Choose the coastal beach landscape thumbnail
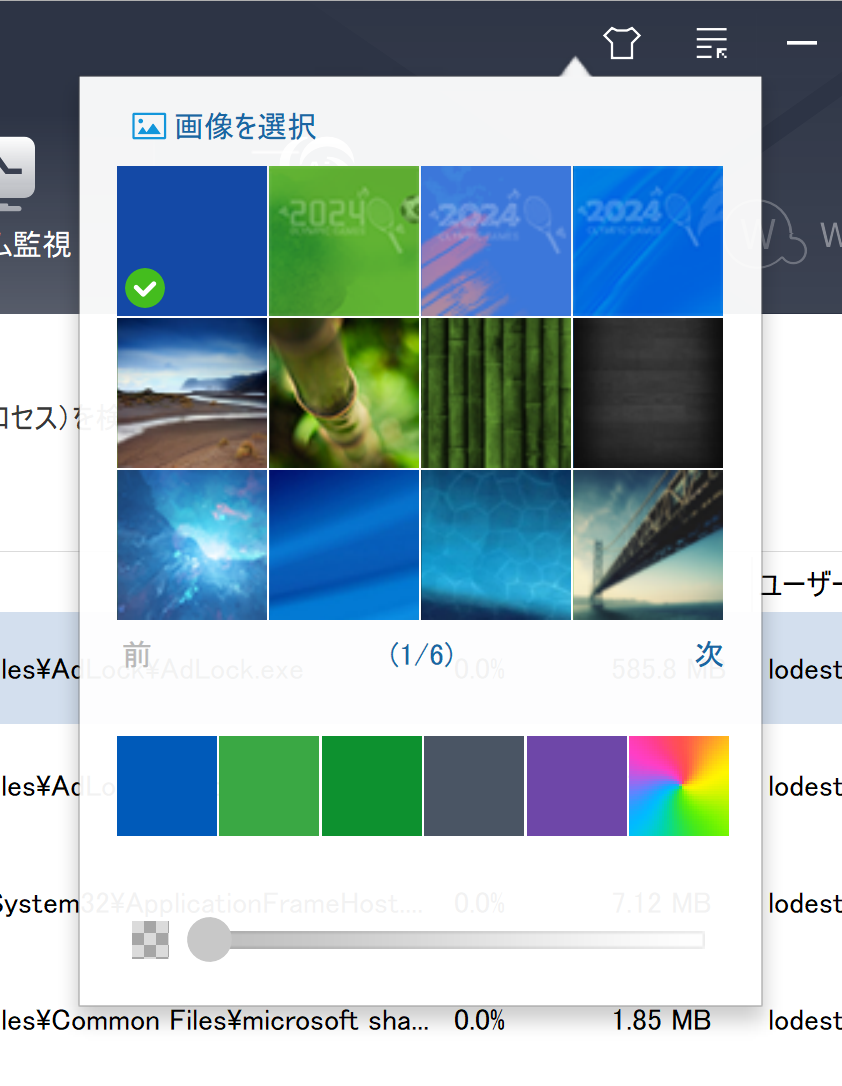 [x=192, y=393]
